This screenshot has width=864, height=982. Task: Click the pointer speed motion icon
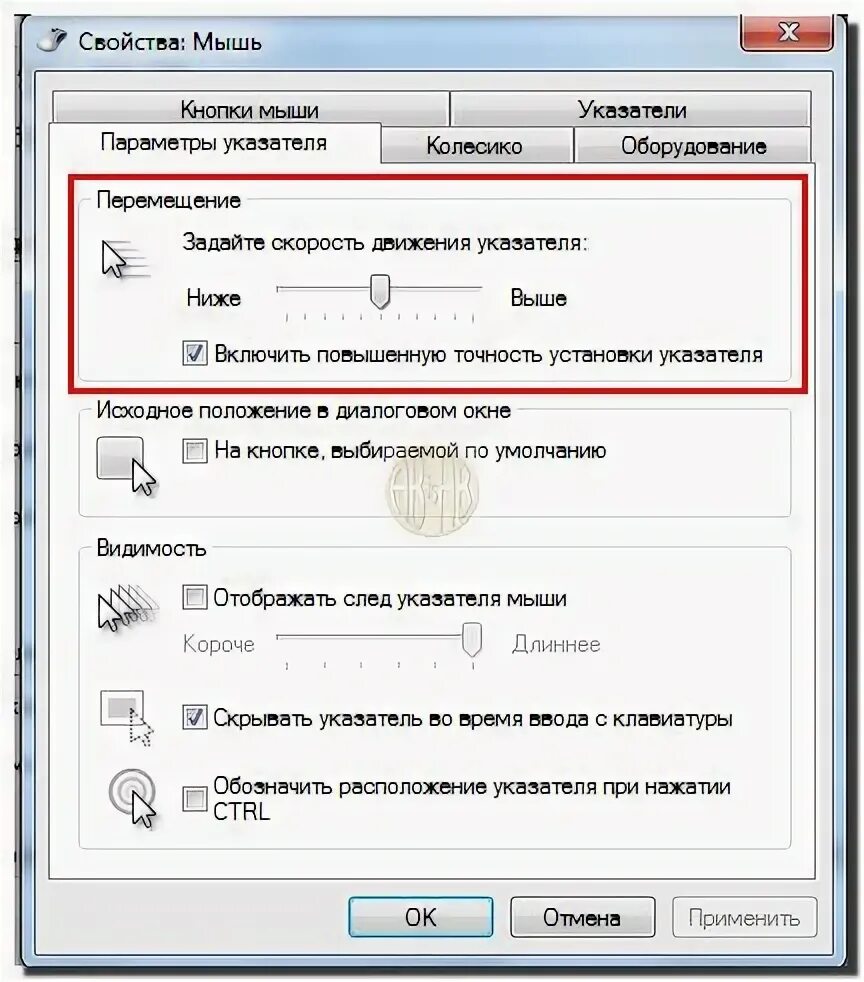tap(126, 258)
